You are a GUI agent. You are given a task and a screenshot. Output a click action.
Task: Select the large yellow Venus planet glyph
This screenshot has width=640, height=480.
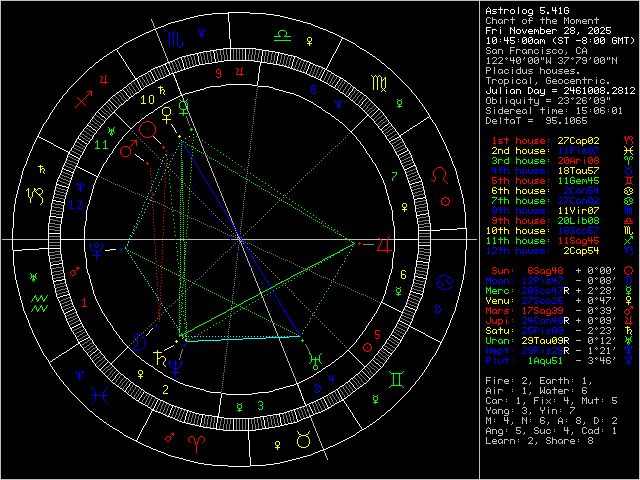pos(167,115)
